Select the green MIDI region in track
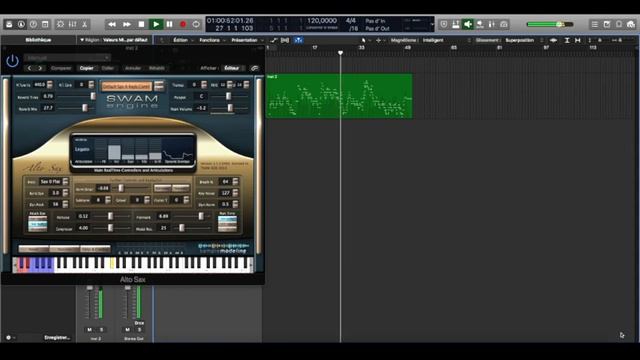 (339, 96)
